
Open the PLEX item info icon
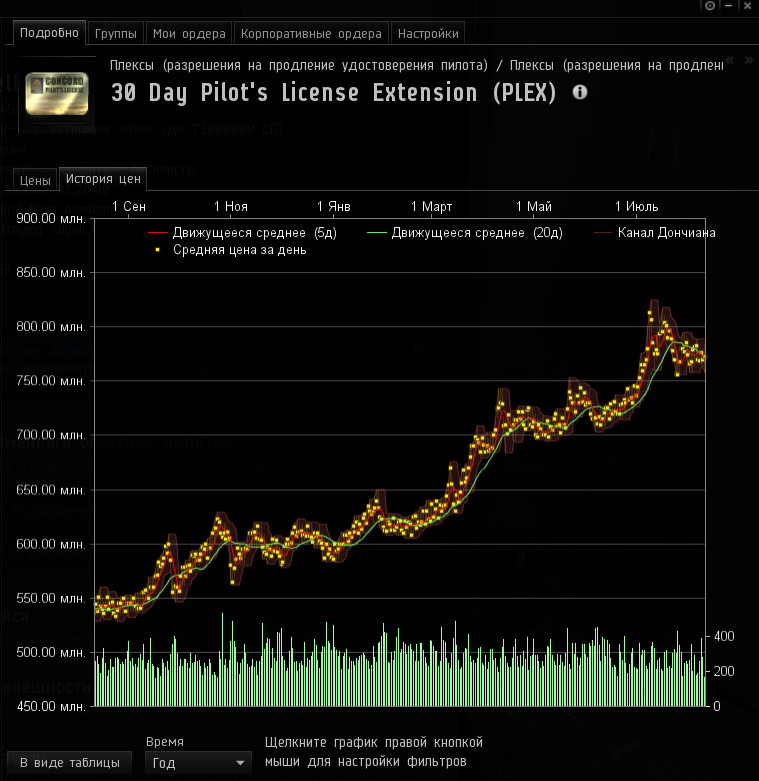[x=580, y=92]
